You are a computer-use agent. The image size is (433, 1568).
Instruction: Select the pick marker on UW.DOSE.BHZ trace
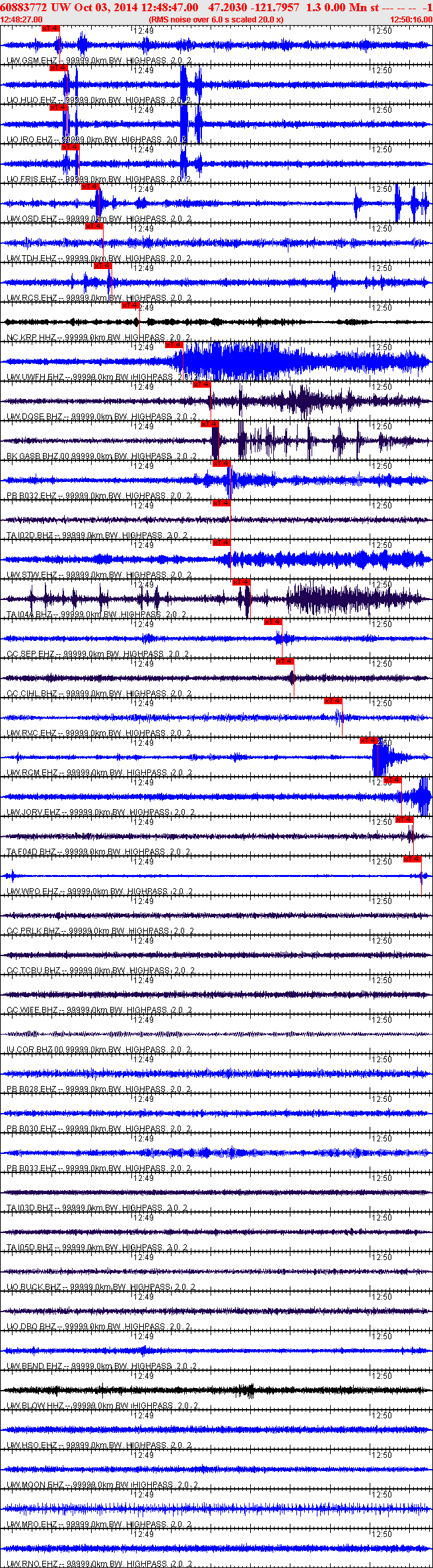coord(201,384)
